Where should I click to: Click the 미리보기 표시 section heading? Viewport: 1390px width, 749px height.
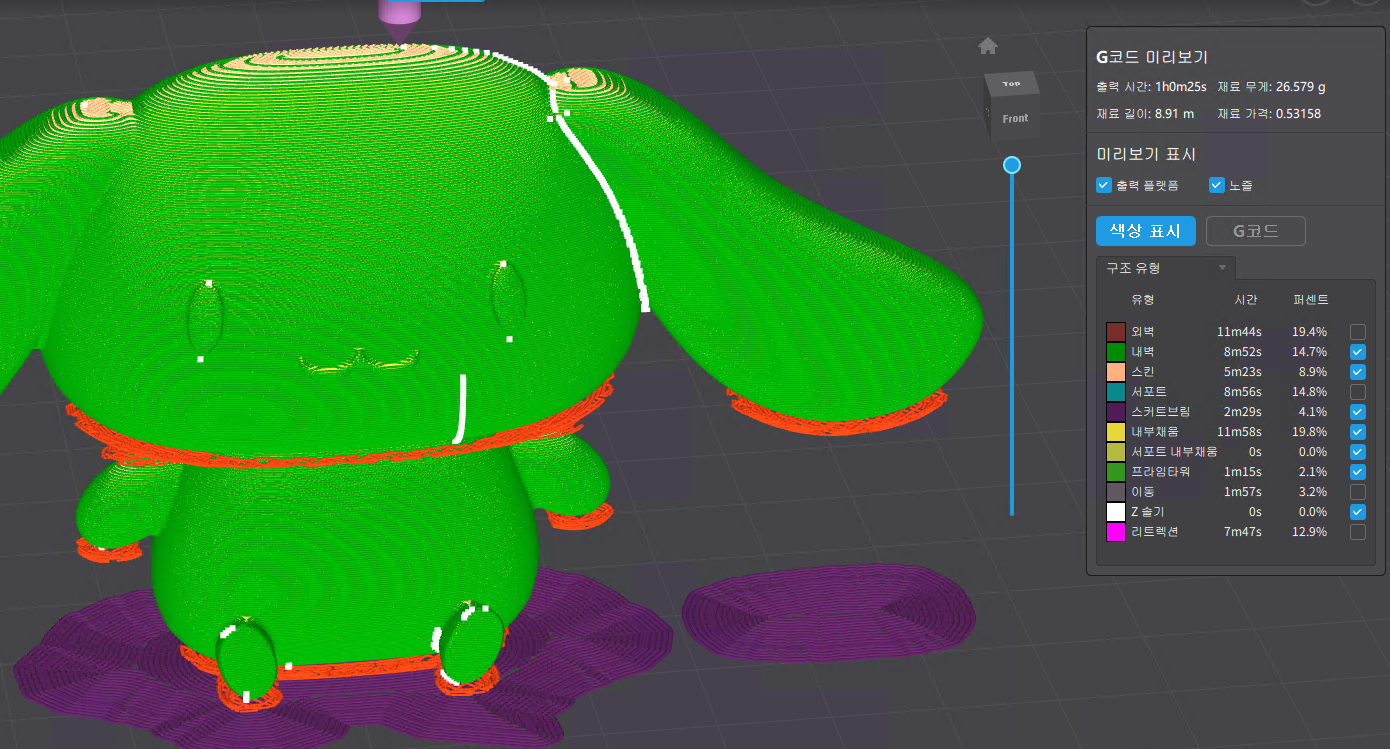(x=1146, y=154)
